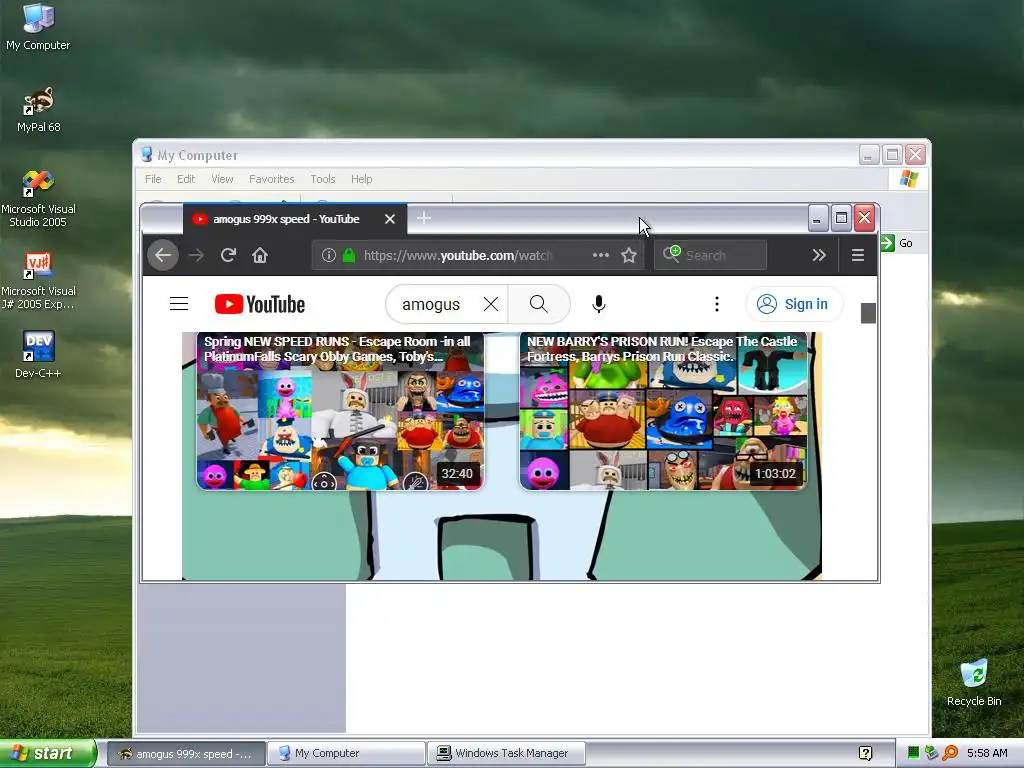
Task: Go back in the browser
Action: 163,255
